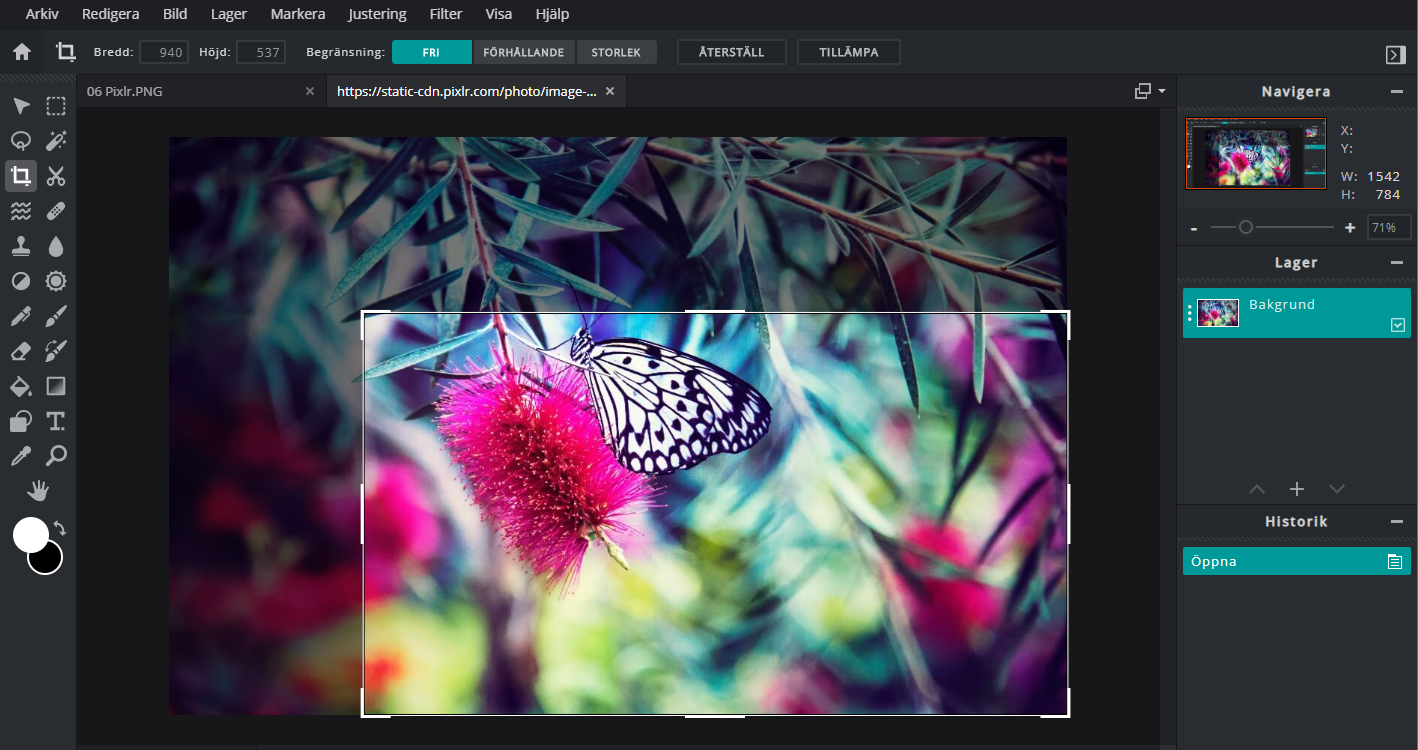Viewport: 1418px width, 750px height.
Task: Enable the Förhållande constraint option
Action: [523, 52]
